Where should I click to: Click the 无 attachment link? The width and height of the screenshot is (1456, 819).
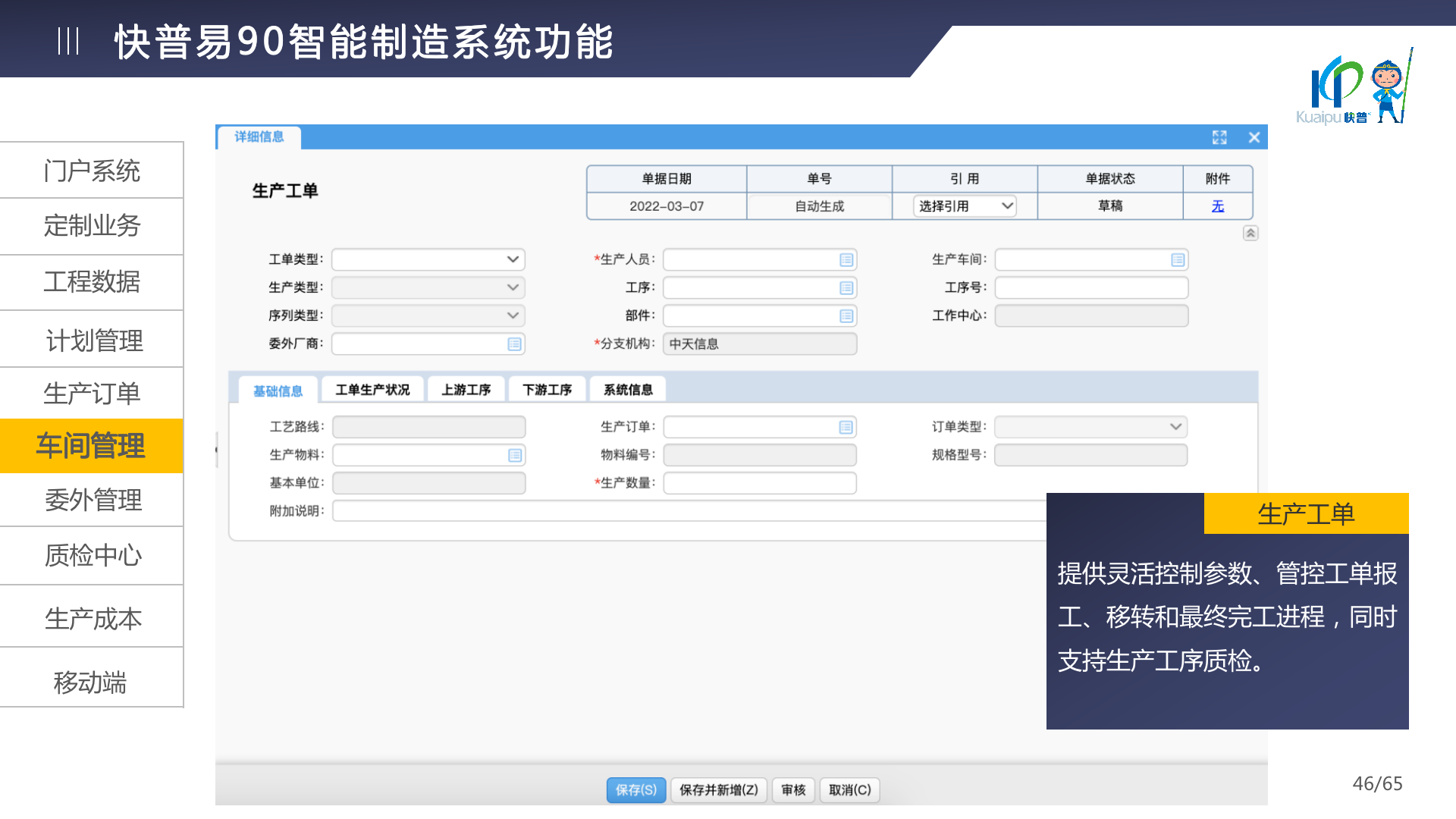tap(1217, 206)
